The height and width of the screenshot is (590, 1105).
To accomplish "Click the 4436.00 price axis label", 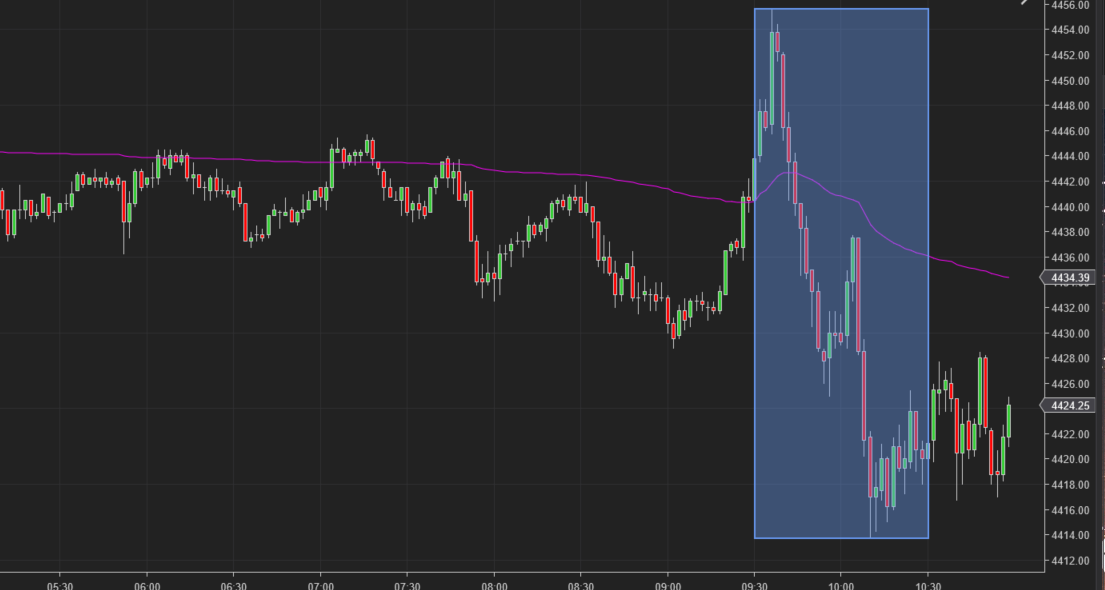I will pos(1070,257).
